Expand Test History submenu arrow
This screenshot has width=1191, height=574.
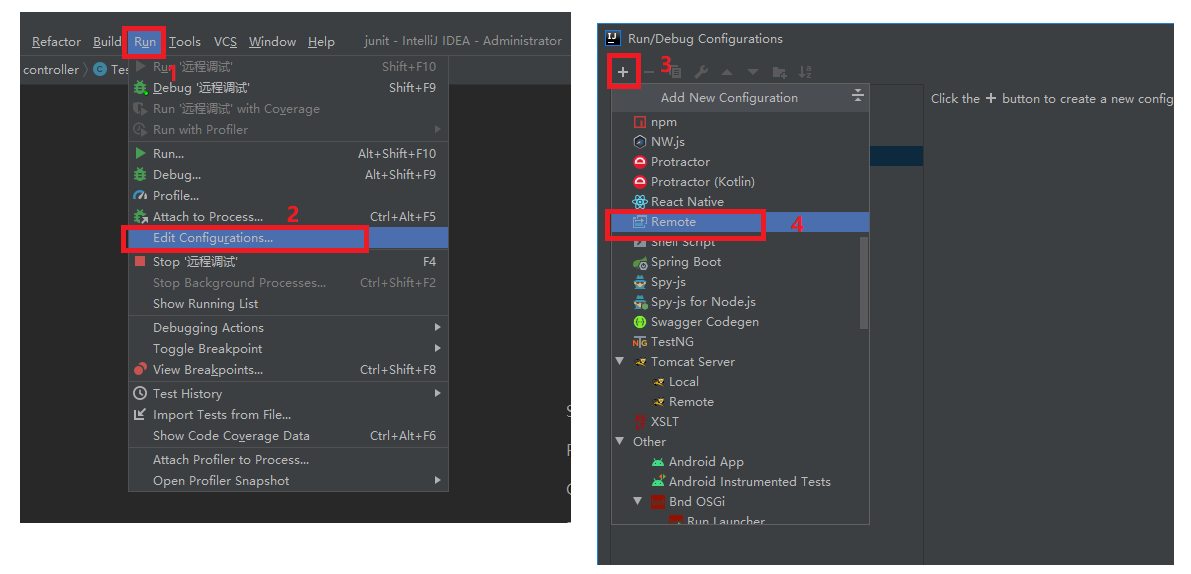coord(438,393)
